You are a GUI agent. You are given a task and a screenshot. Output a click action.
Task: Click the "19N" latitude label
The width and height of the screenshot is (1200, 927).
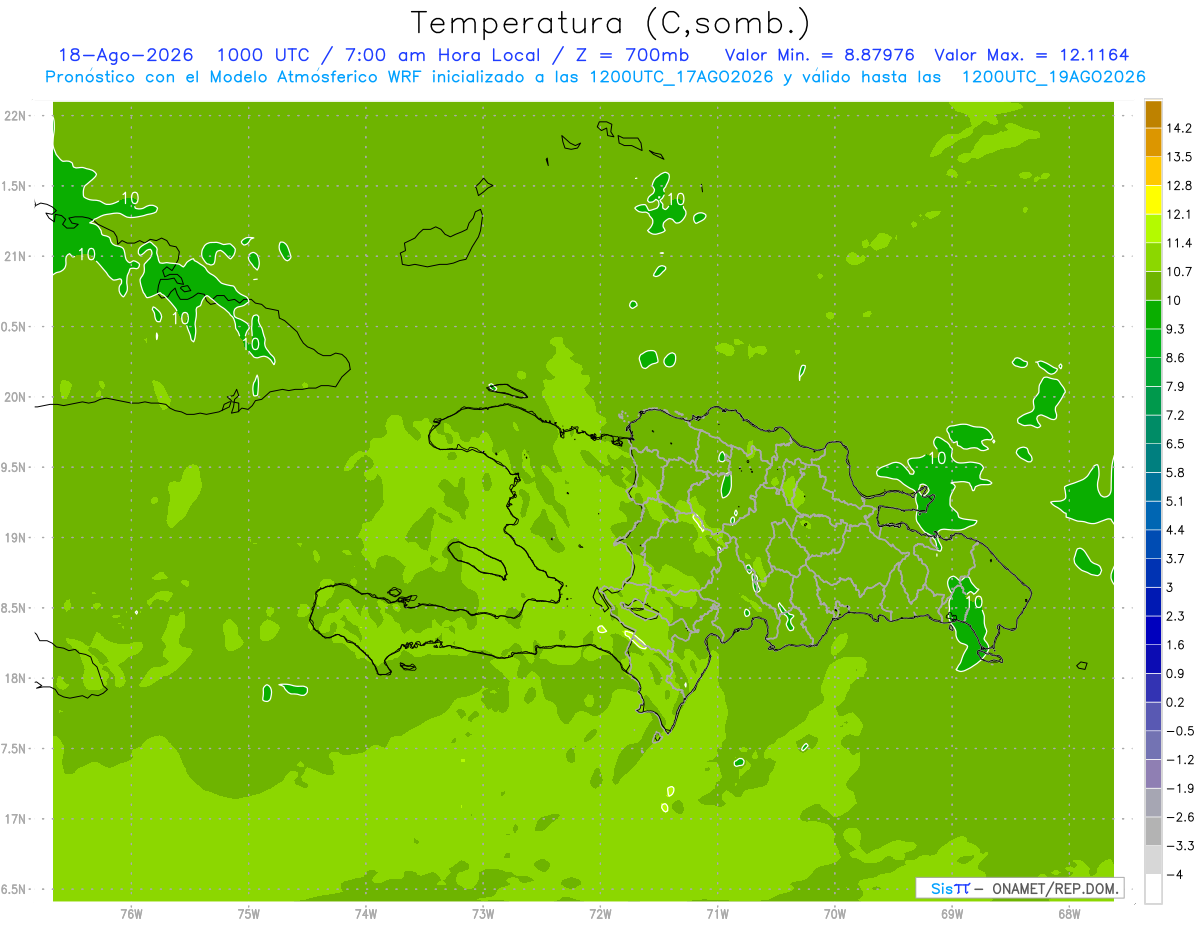coord(15,538)
